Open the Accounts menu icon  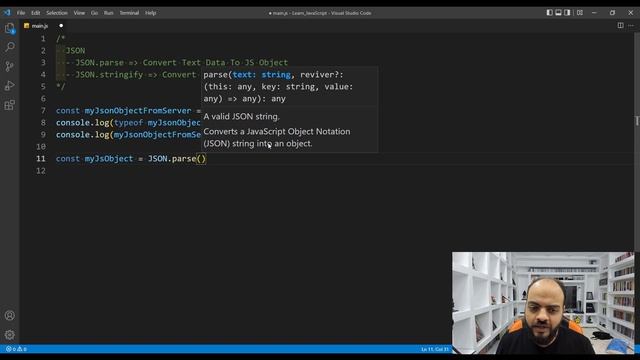click(9, 316)
